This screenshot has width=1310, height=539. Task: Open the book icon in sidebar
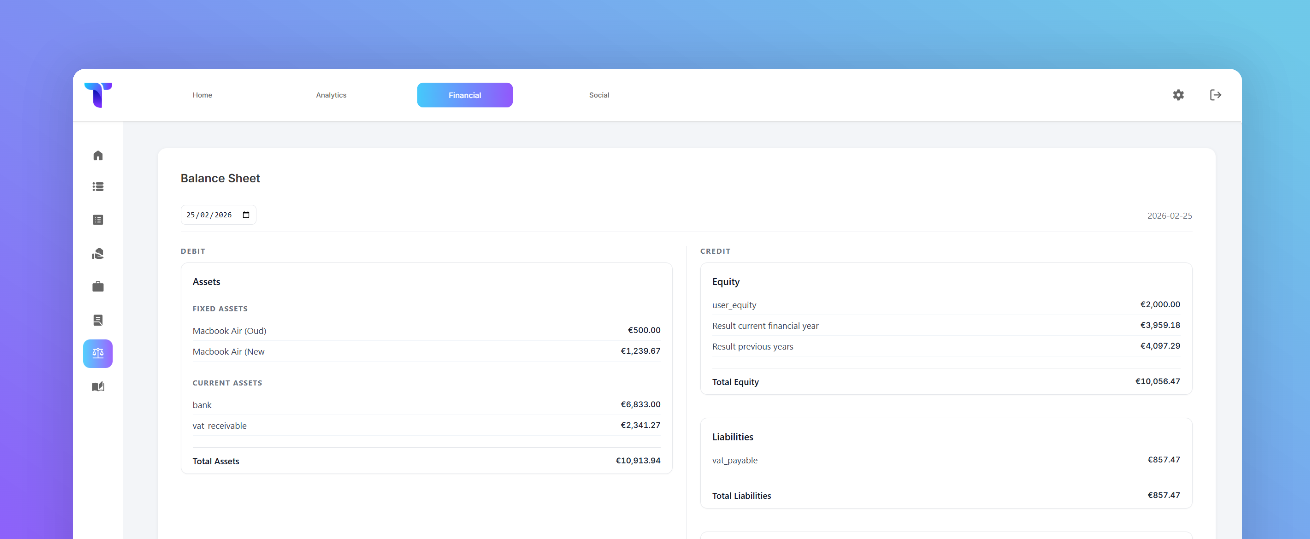point(98,387)
